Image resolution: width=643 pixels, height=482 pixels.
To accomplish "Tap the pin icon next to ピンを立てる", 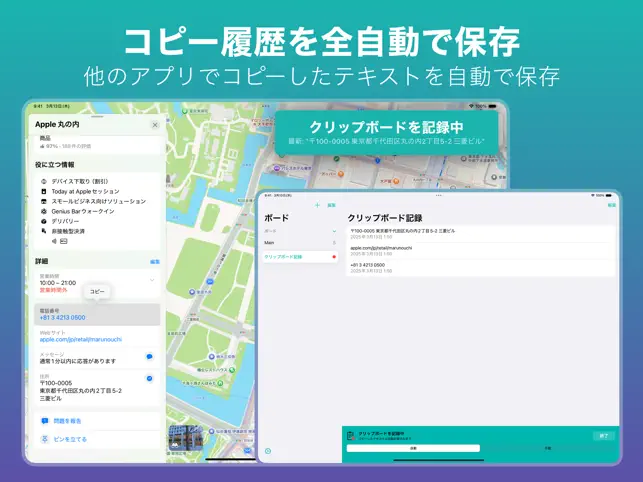I will pos(45,439).
